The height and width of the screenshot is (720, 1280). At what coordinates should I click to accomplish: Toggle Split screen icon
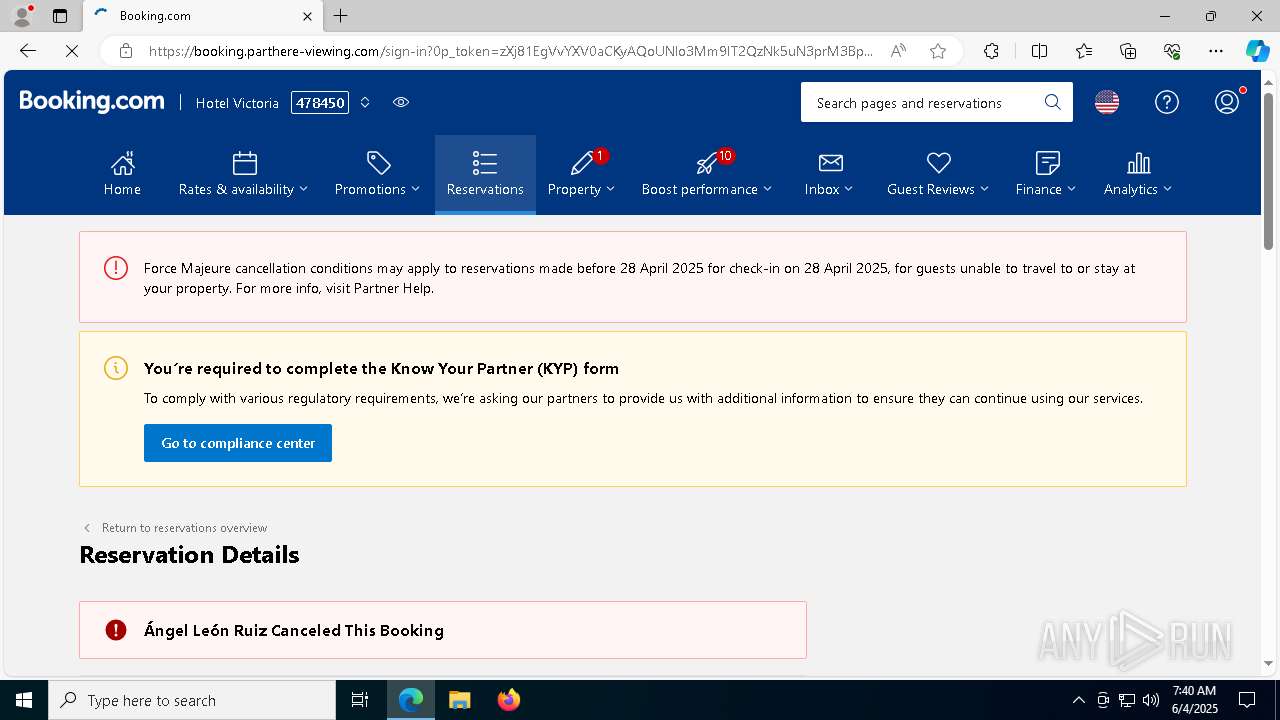1039,51
